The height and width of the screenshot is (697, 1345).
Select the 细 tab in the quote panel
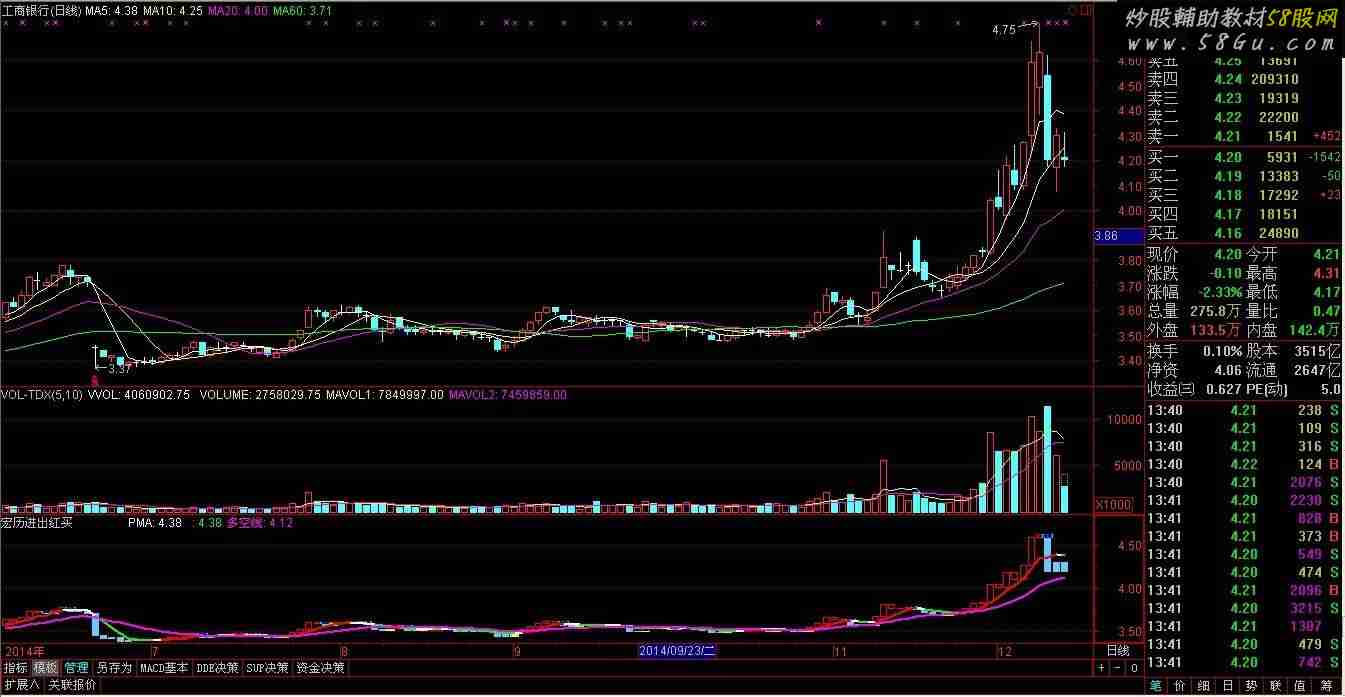(1204, 686)
